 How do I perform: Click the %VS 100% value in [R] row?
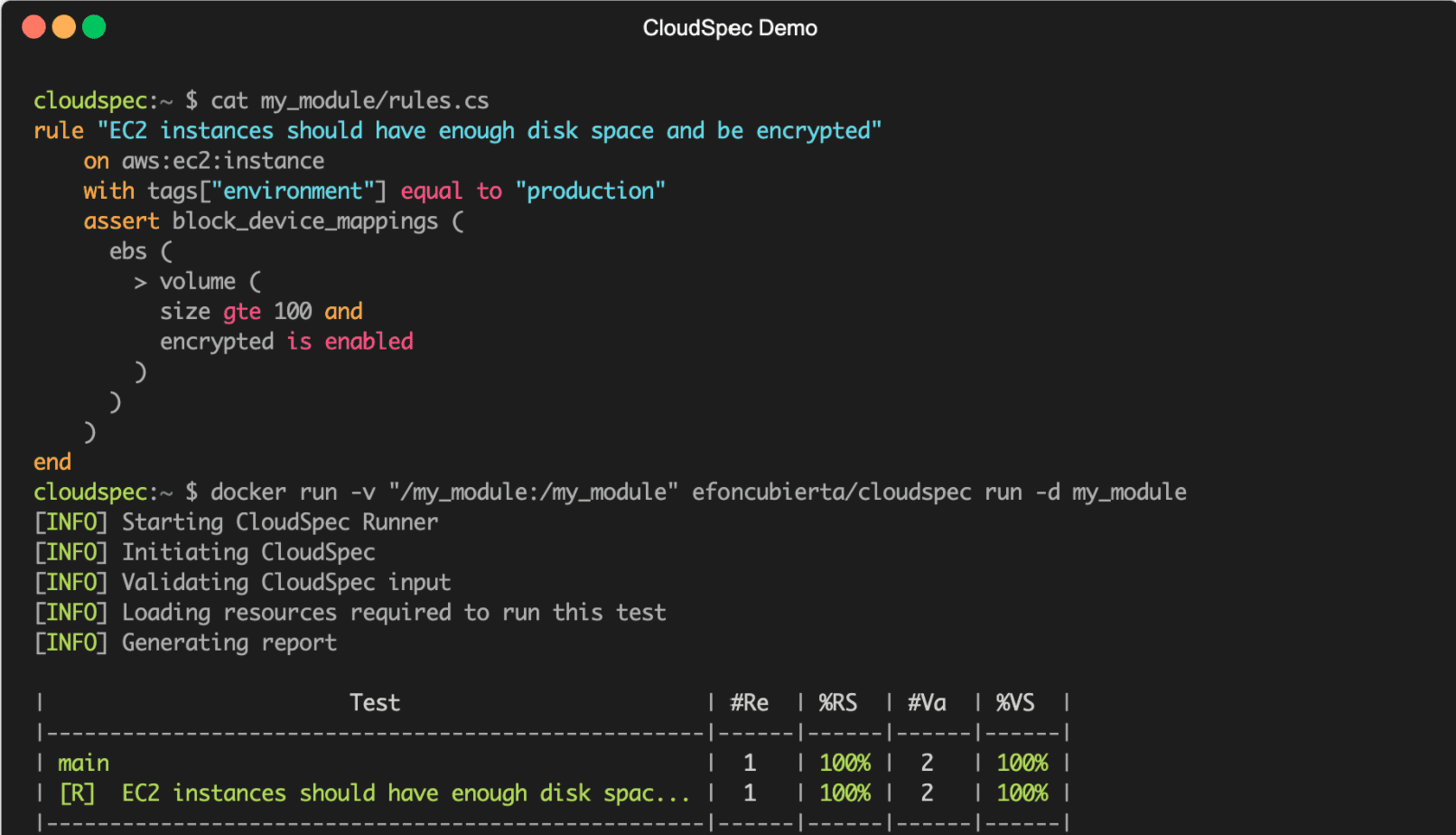(x=1022, y=793)
